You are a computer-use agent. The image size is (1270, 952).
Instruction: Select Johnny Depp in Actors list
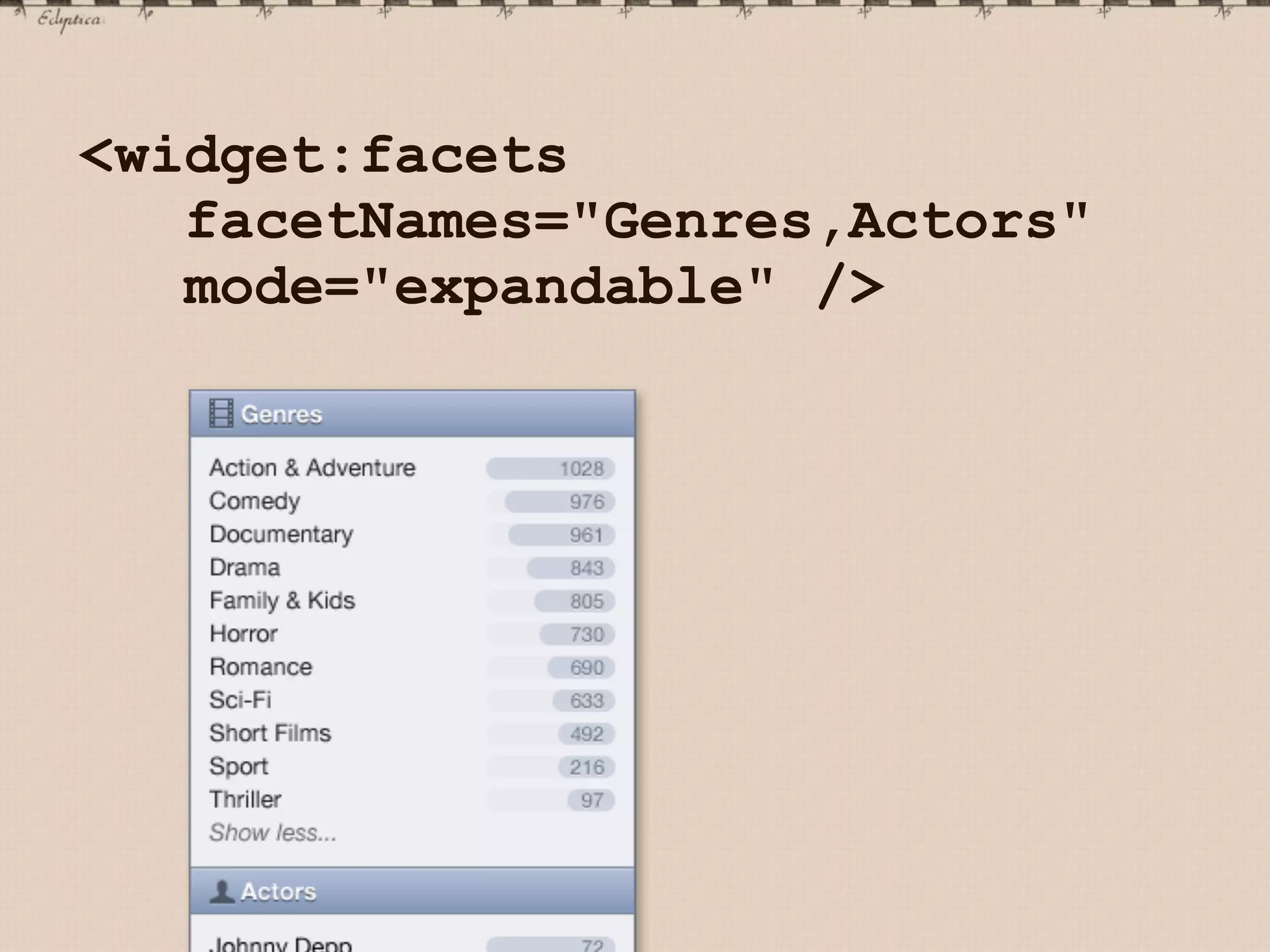point(280,945)
